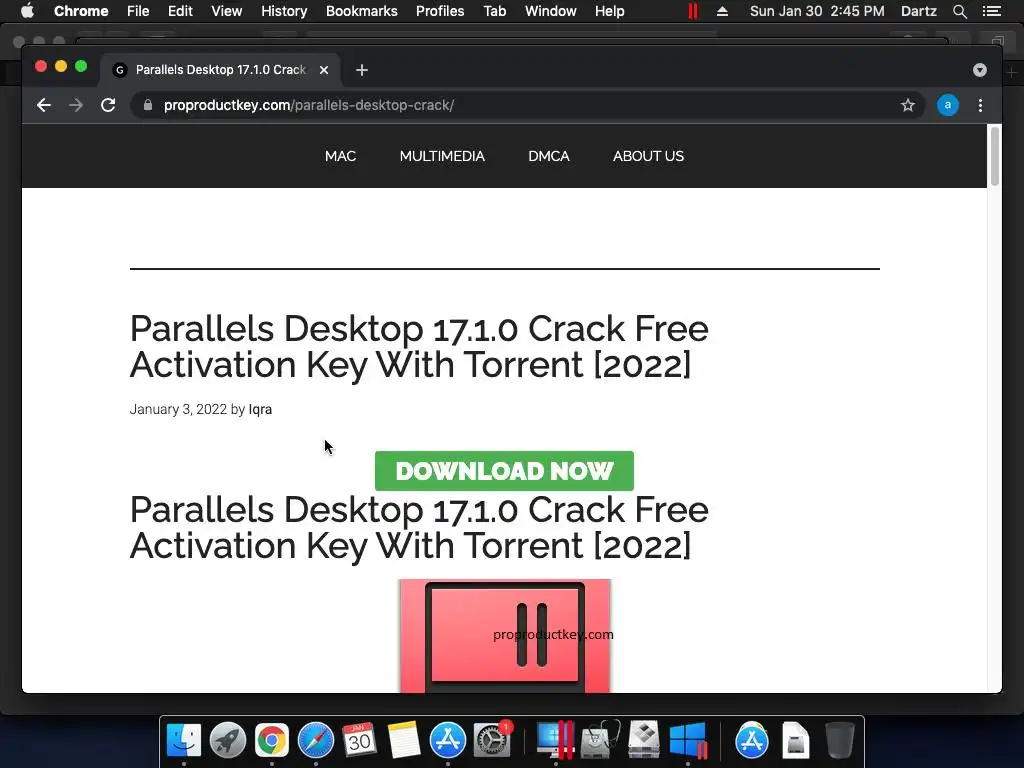Screen dimensions: 1024x768
Task: Open Disk Utility from the Dock
Action: point(600,741)
